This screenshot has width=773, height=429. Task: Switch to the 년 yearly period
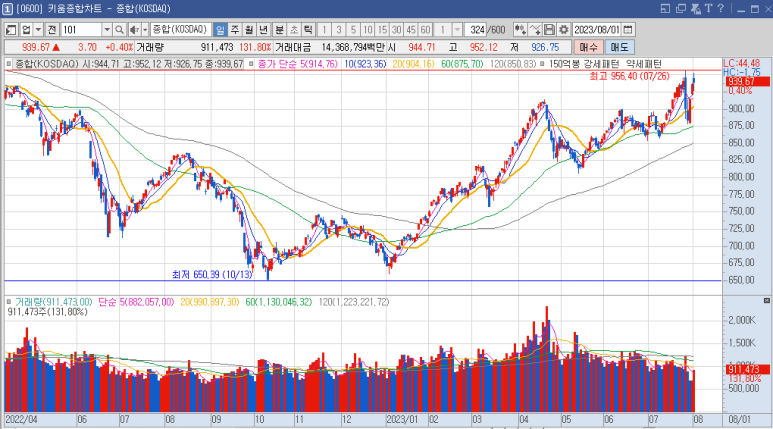click(264, 30)
